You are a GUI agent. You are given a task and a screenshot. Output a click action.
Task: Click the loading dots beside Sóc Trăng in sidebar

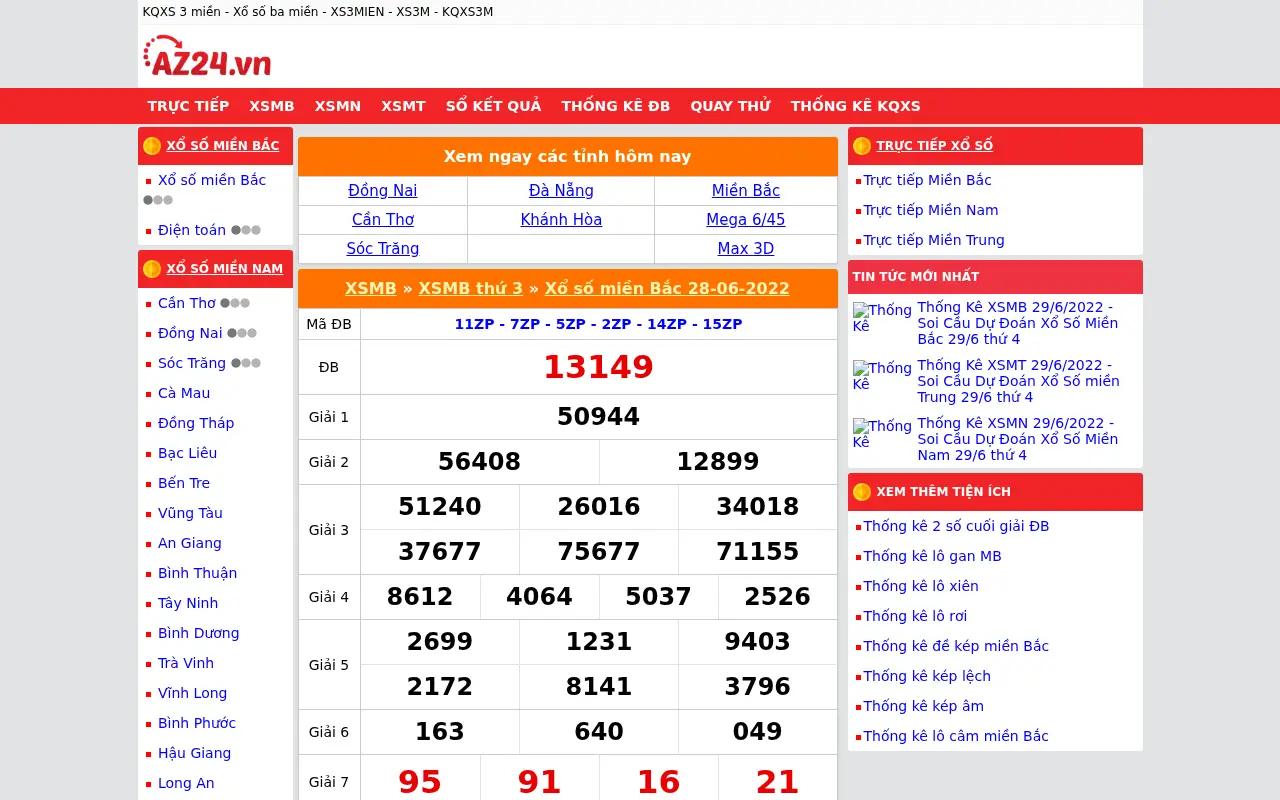[x=246, y=363]
